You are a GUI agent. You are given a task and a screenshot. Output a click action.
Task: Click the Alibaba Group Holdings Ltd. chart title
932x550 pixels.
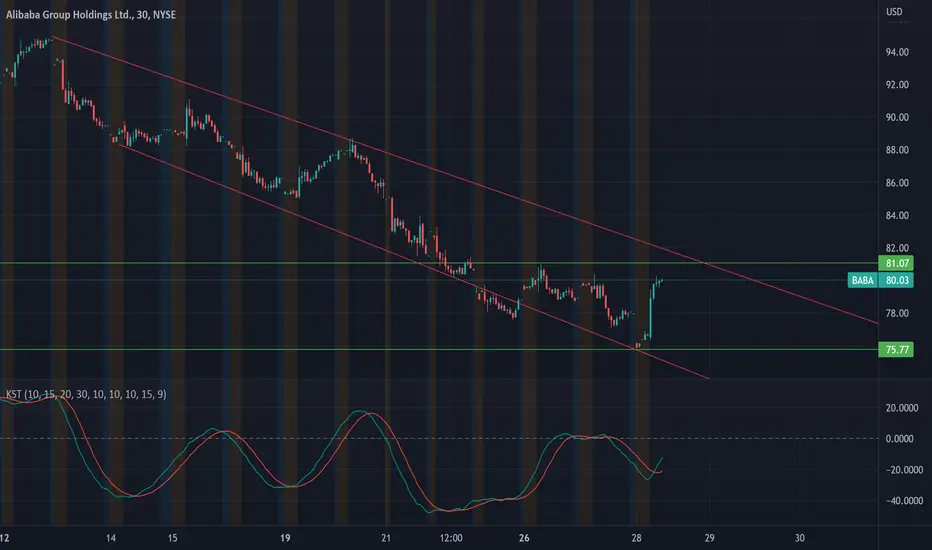(x=91, y=14)
